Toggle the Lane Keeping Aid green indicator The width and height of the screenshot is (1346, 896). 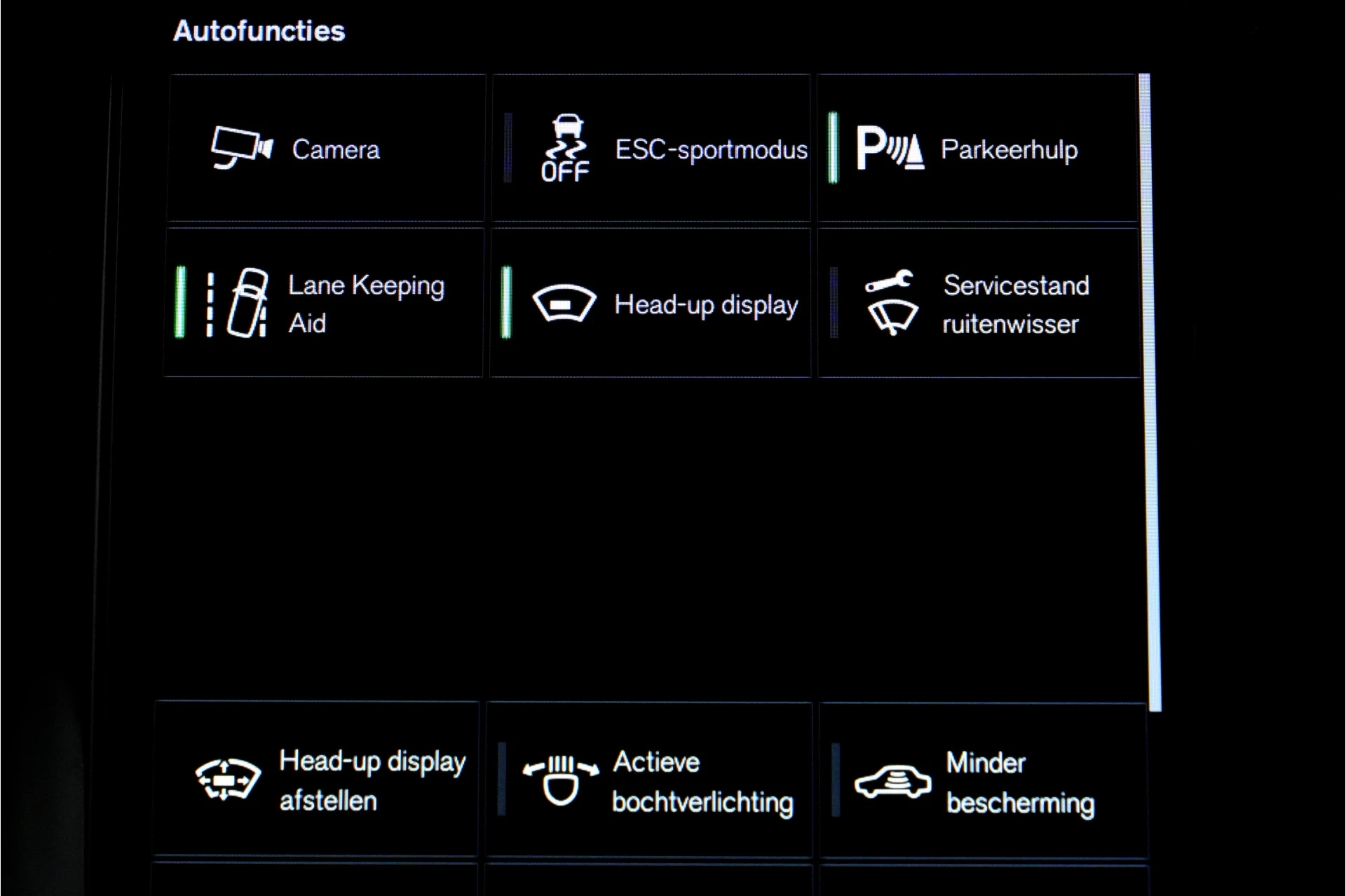[180, 302]
